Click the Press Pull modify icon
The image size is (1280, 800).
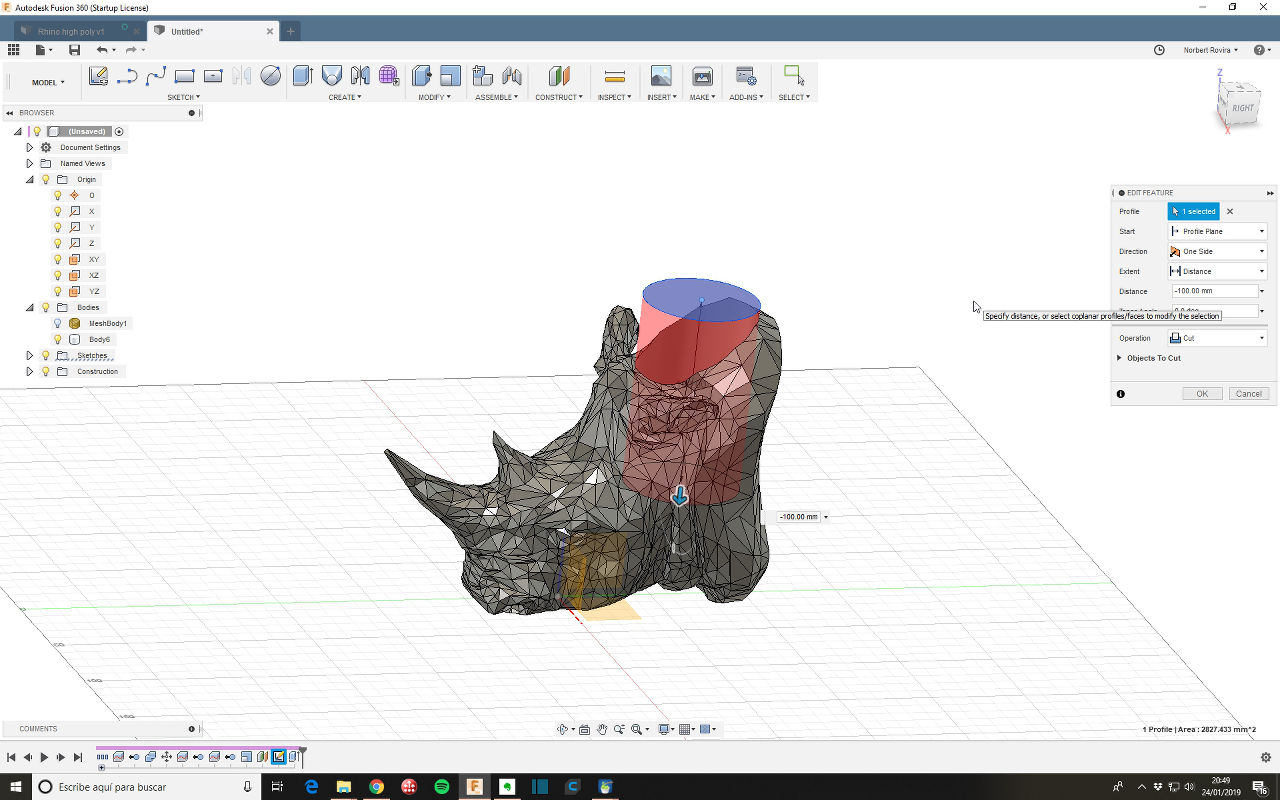click(x=422, y=76)
